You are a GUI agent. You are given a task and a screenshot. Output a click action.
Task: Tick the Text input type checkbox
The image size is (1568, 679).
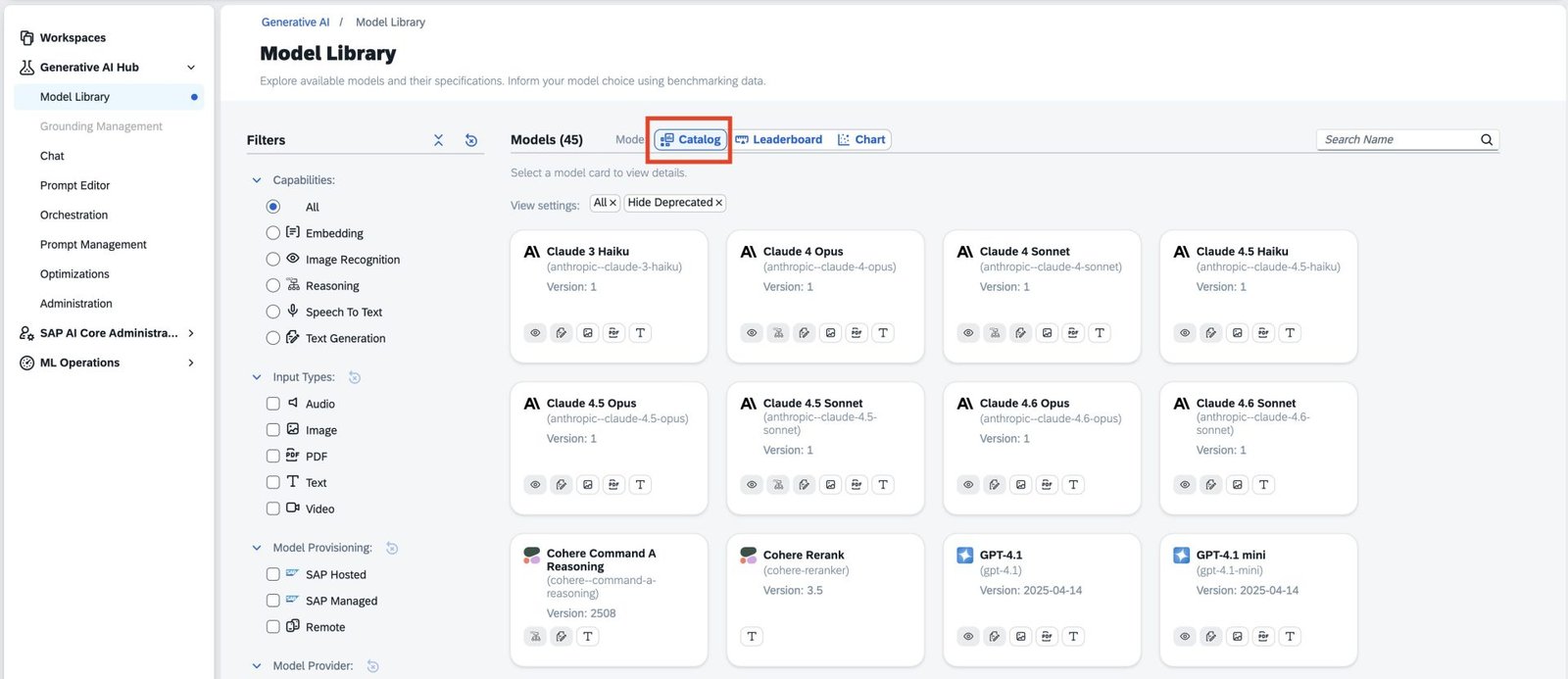click(x=273, y=482)
